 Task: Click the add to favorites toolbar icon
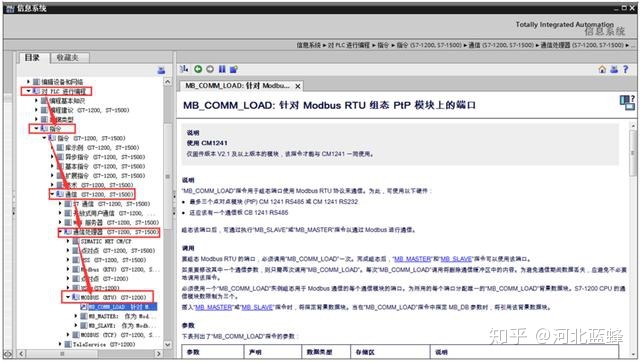point(234,69)
